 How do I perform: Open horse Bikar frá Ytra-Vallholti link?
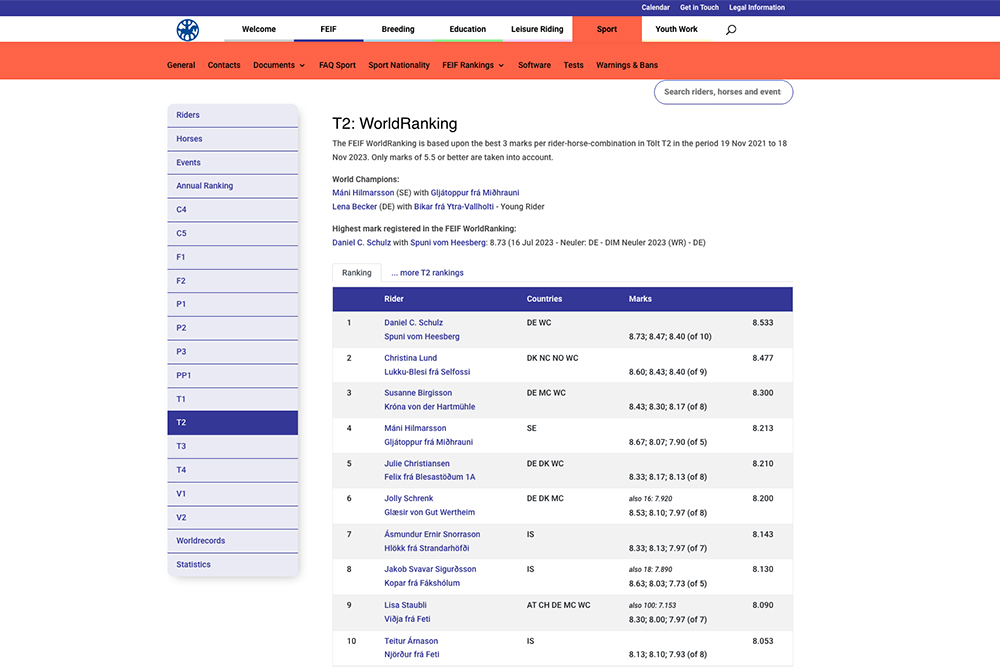pyautogui.click(x=454, y=207)
